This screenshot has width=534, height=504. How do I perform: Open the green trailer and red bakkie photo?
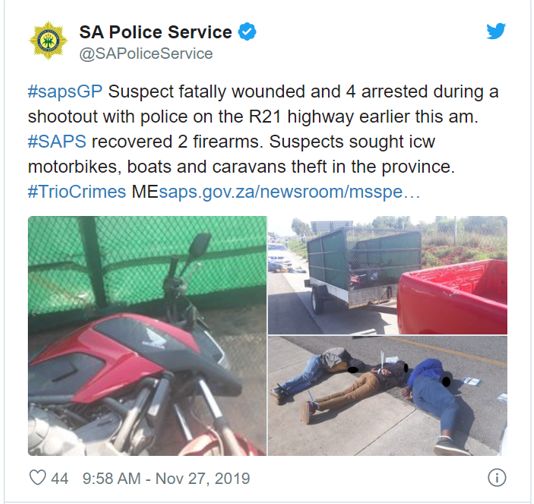(388, 275)
